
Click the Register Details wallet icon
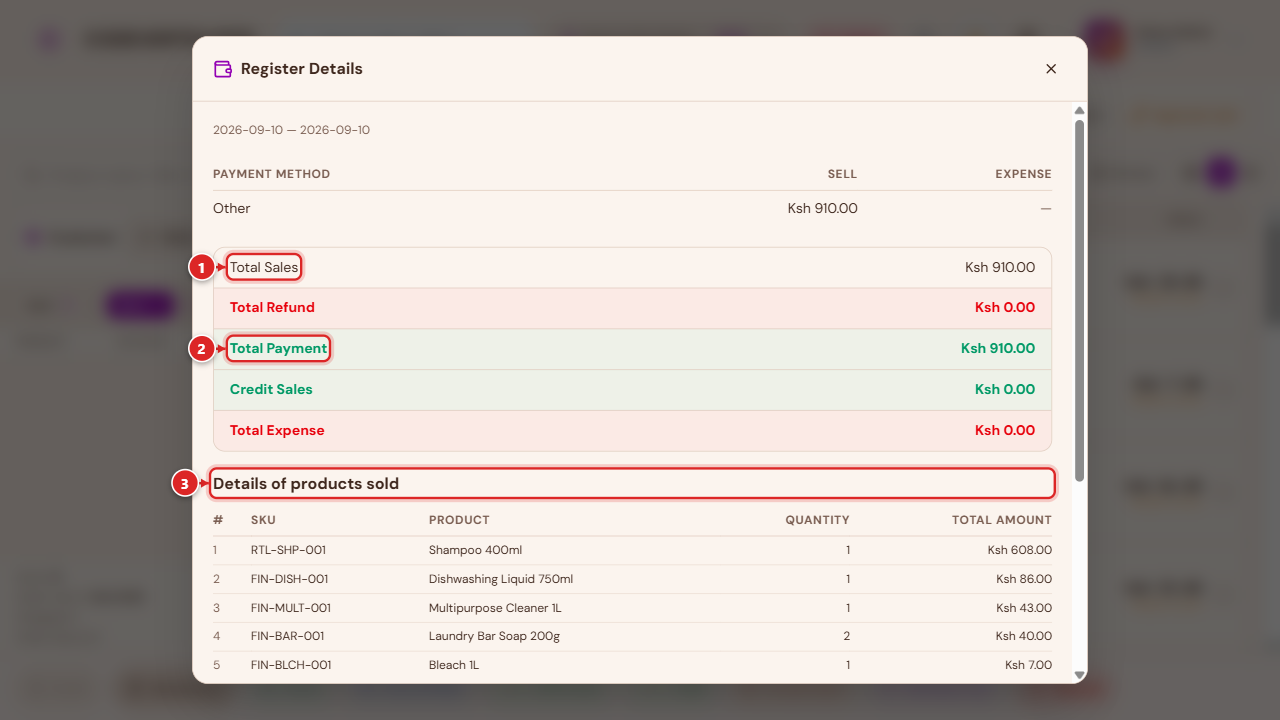click(x=223, y=69)
